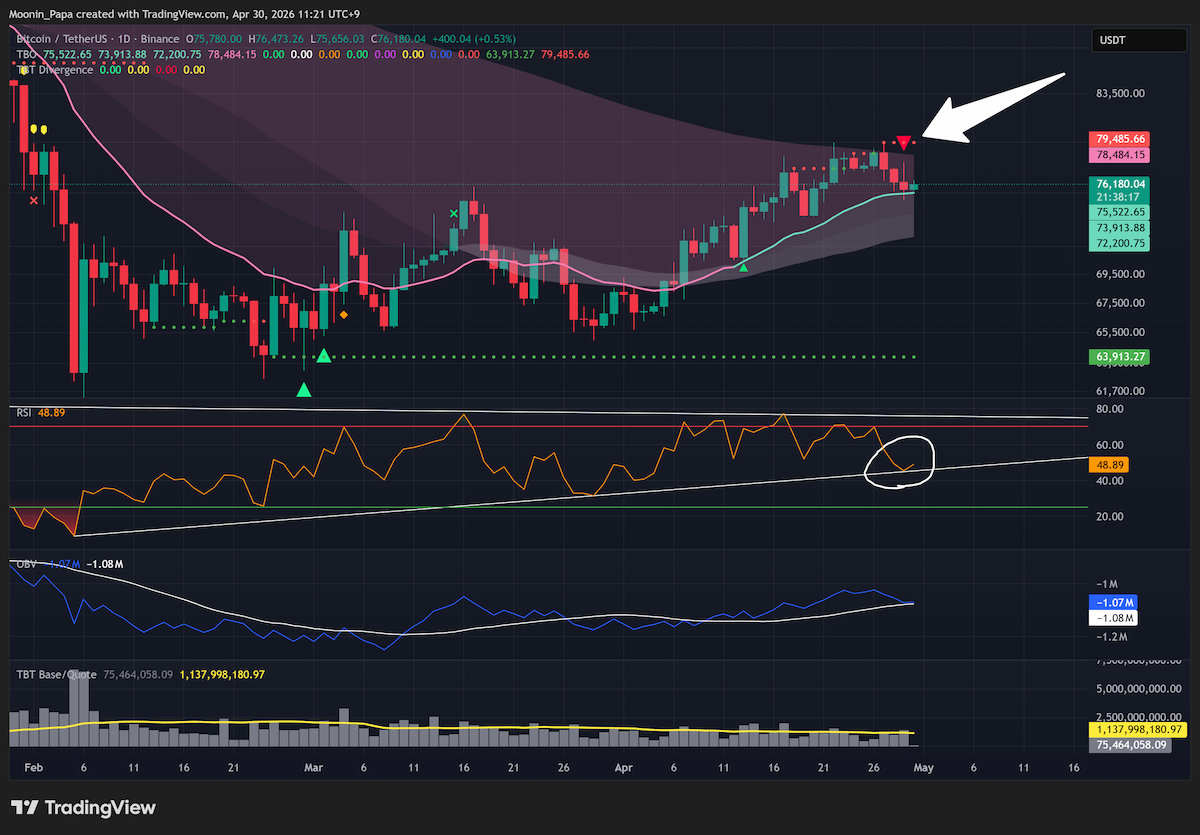The image size is (1200, 835).
Task: Click the 80.00 RSI axis label
Action: point(1109,409)
